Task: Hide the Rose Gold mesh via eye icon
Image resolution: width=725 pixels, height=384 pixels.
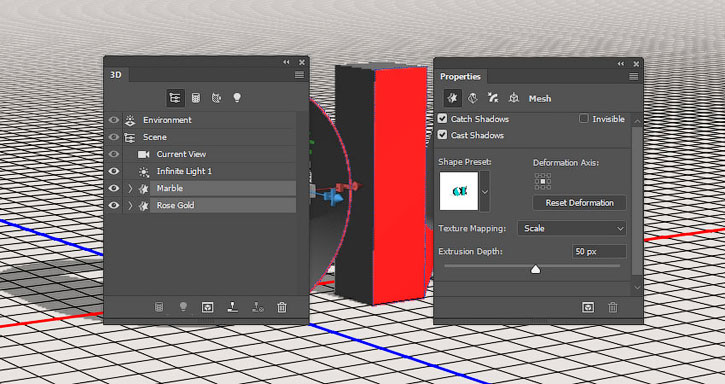Action: click(x=114, y=205)
